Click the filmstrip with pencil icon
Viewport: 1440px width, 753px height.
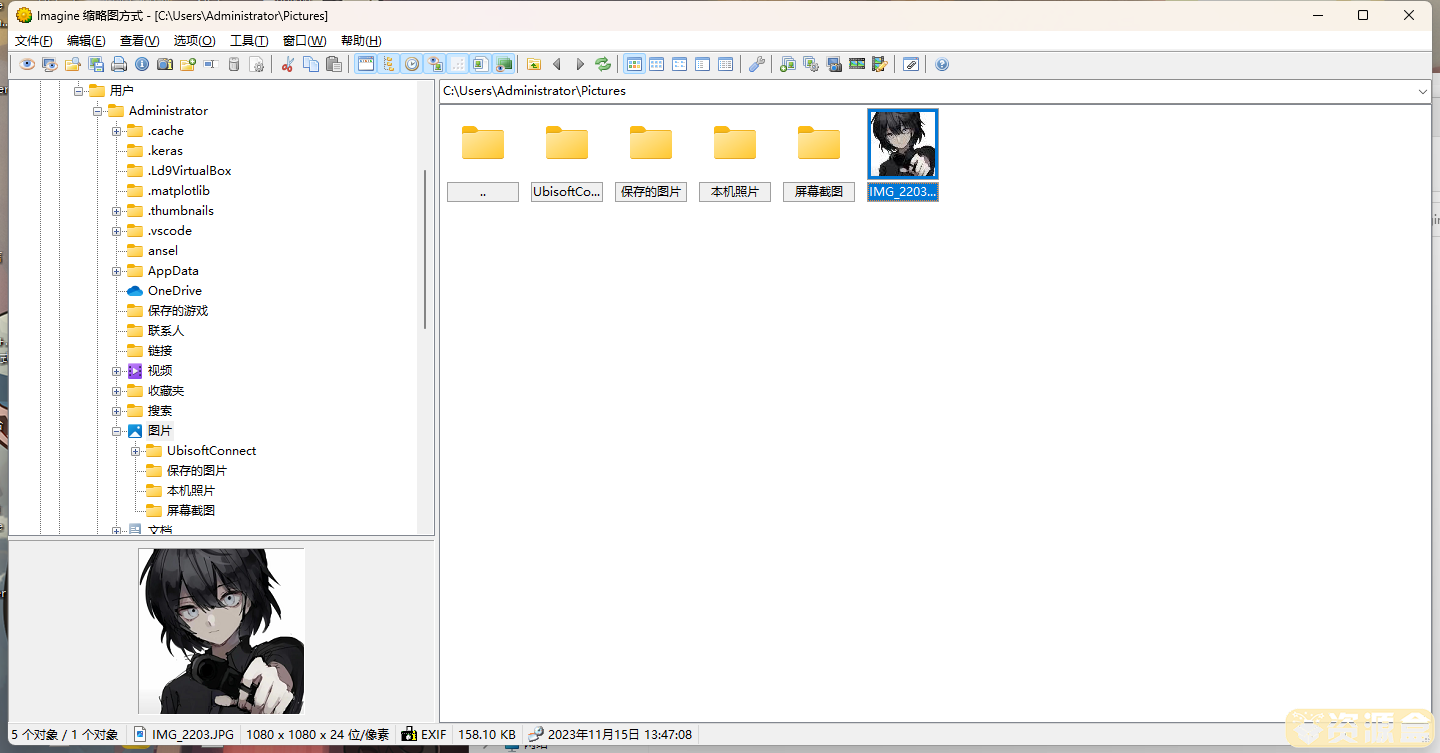click(880, 64)
